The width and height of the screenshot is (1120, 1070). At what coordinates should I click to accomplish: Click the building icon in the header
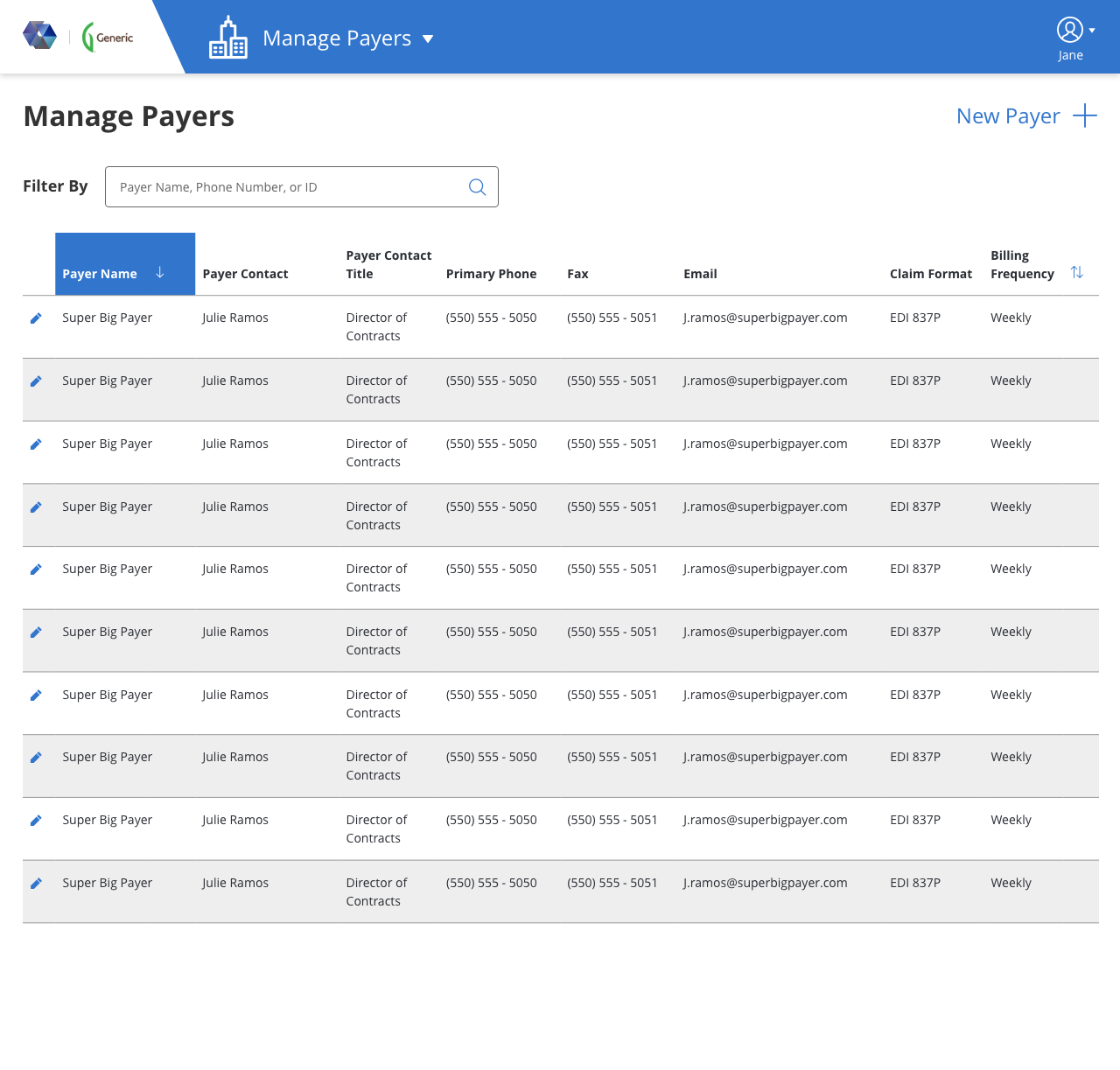point(228,36)
